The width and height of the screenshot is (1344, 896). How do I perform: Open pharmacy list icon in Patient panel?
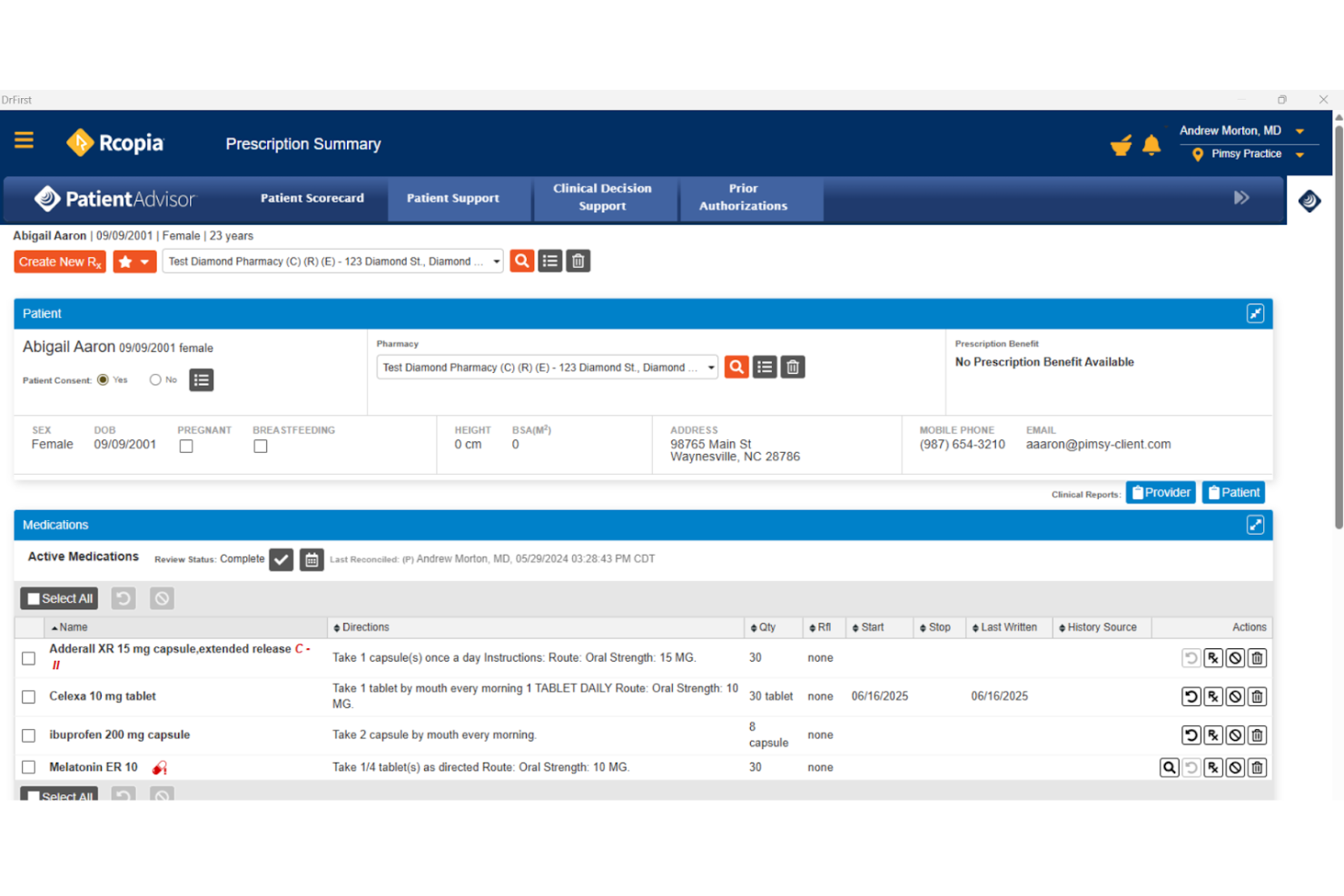(x=765, y=367)
